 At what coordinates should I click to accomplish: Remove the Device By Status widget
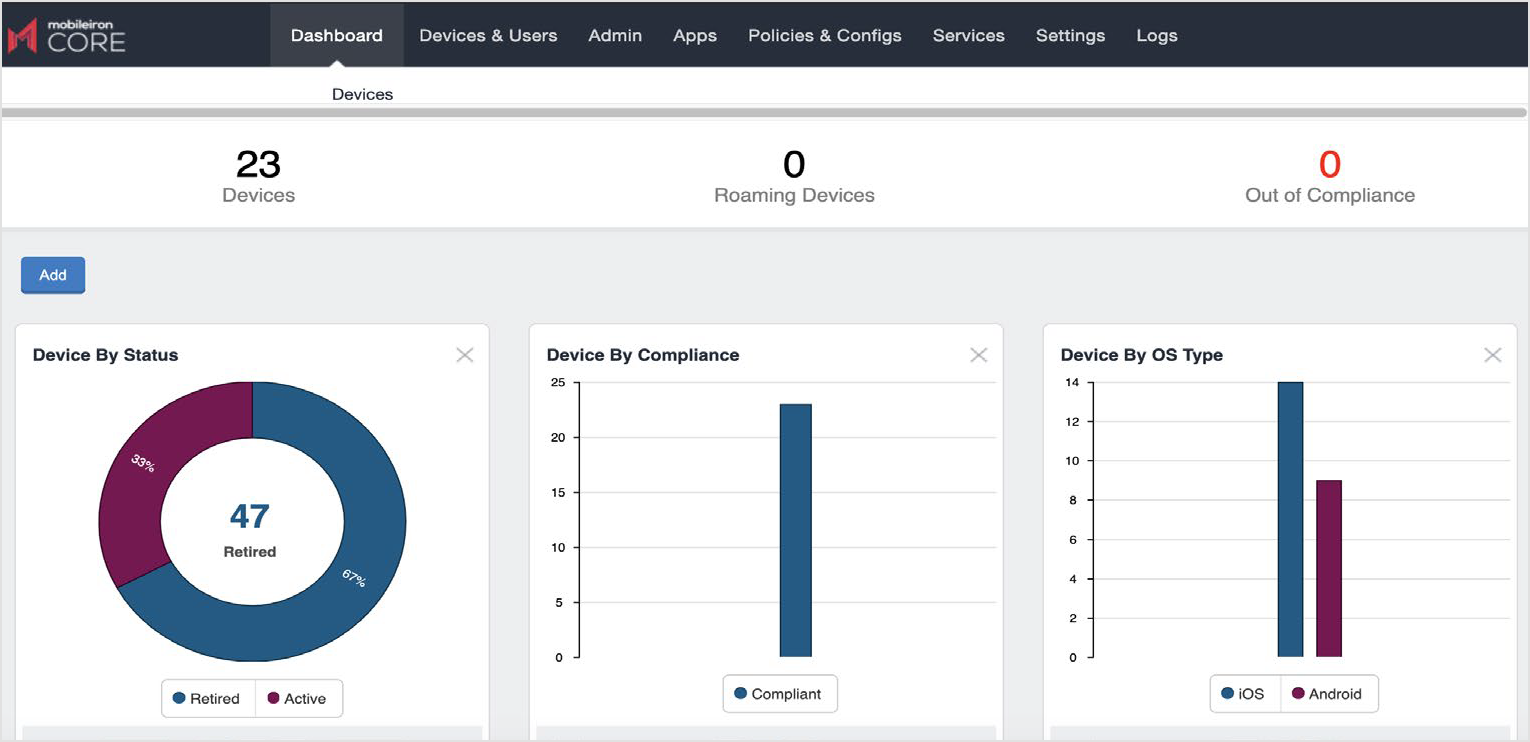point(464,354)
